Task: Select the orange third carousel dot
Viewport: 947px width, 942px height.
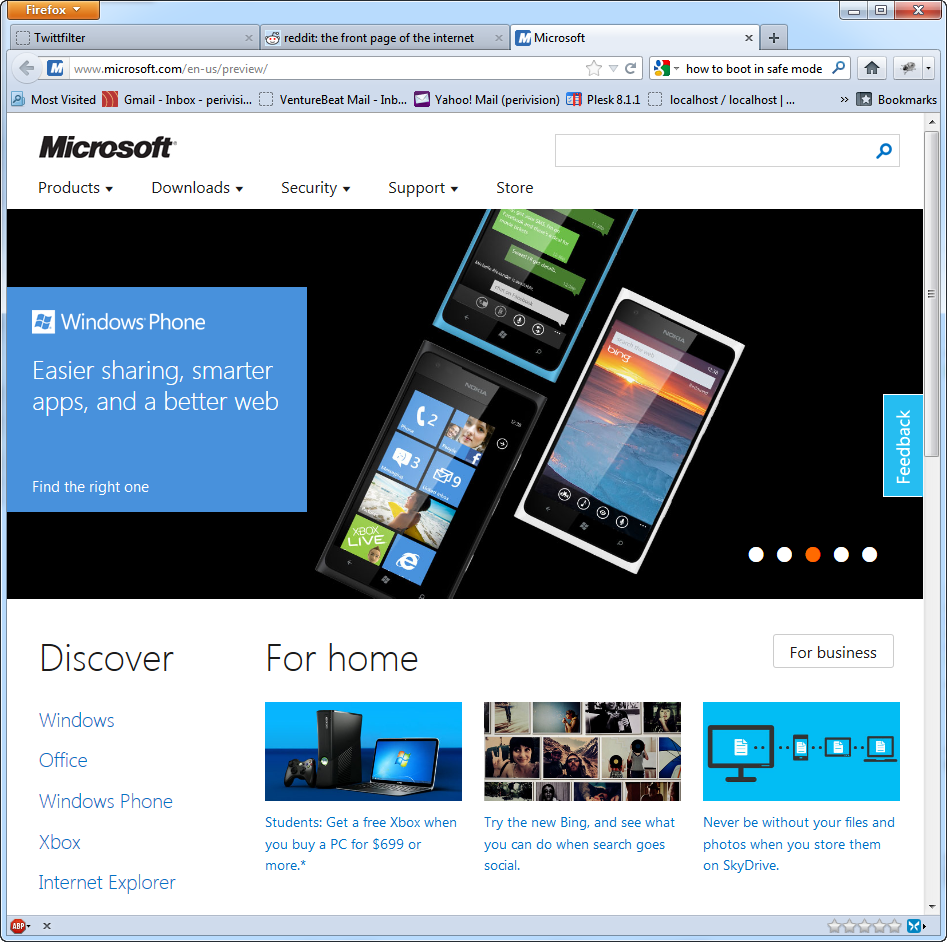Action: click(813, 554)
